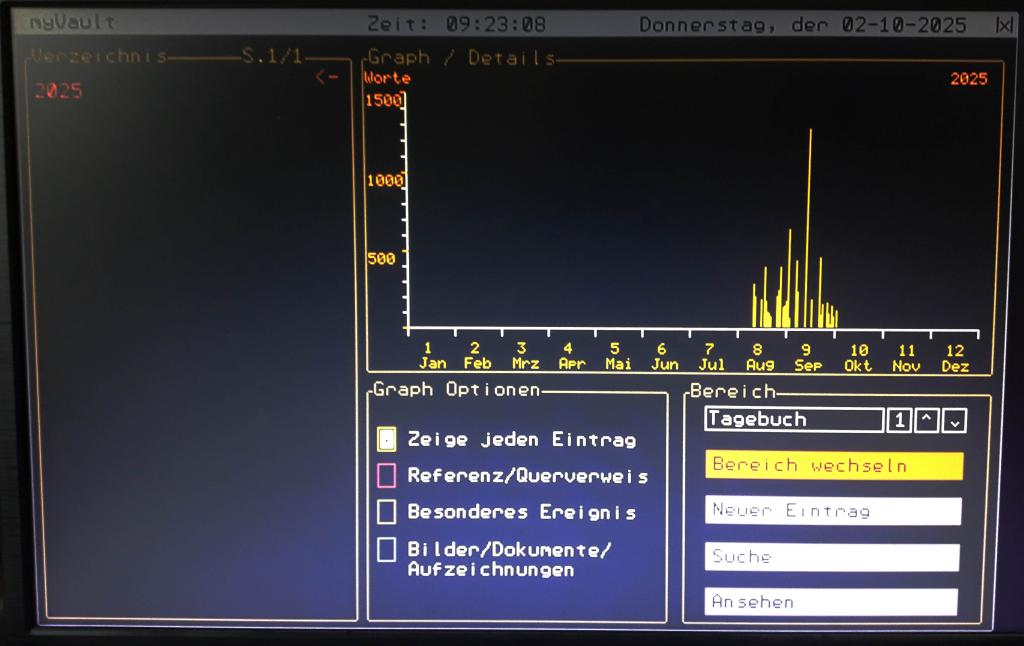The height and width of the screenshot is (646, 1024).
Task: Click the tallest bar in the graph
Action: click(810, 228)
